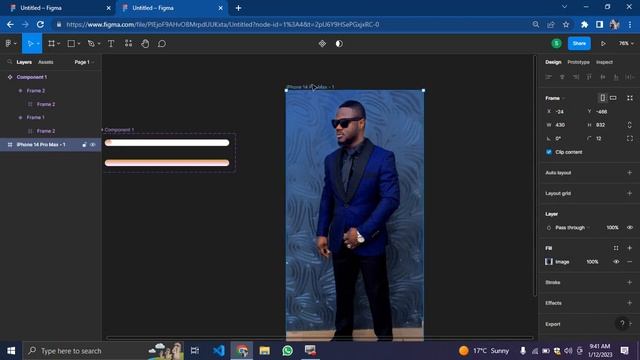Open WhatsApp from the taskbar
The width and height of the screenshot is (640, 360).
[x=287, y=351]
